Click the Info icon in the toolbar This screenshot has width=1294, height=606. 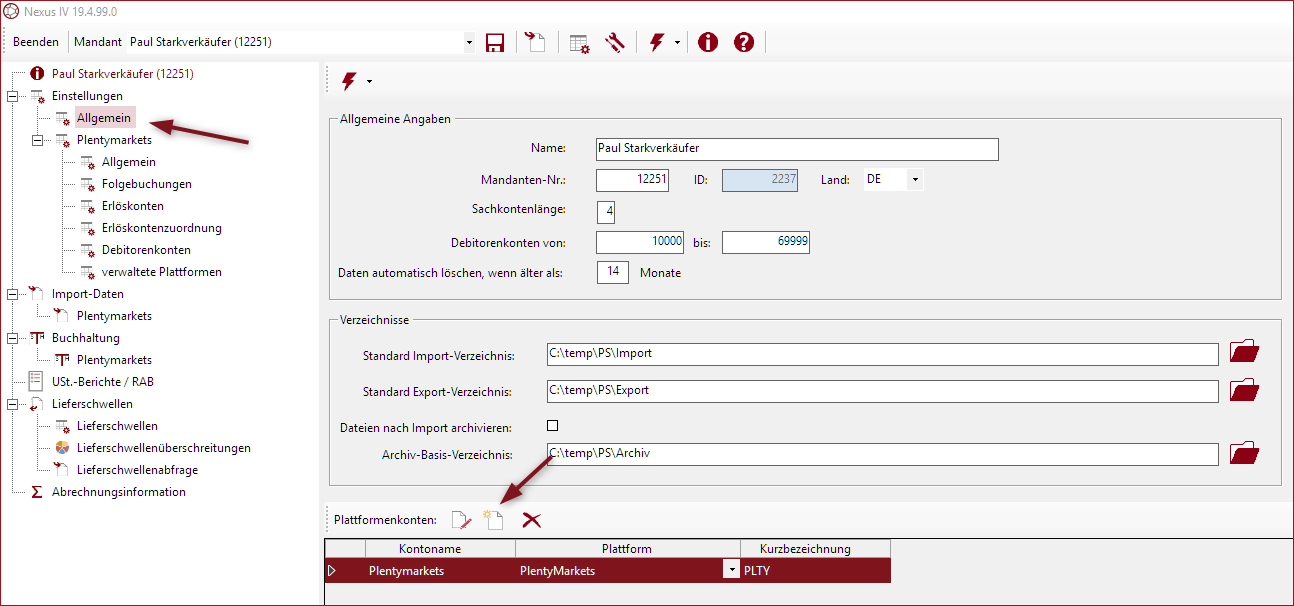[707, 42]
